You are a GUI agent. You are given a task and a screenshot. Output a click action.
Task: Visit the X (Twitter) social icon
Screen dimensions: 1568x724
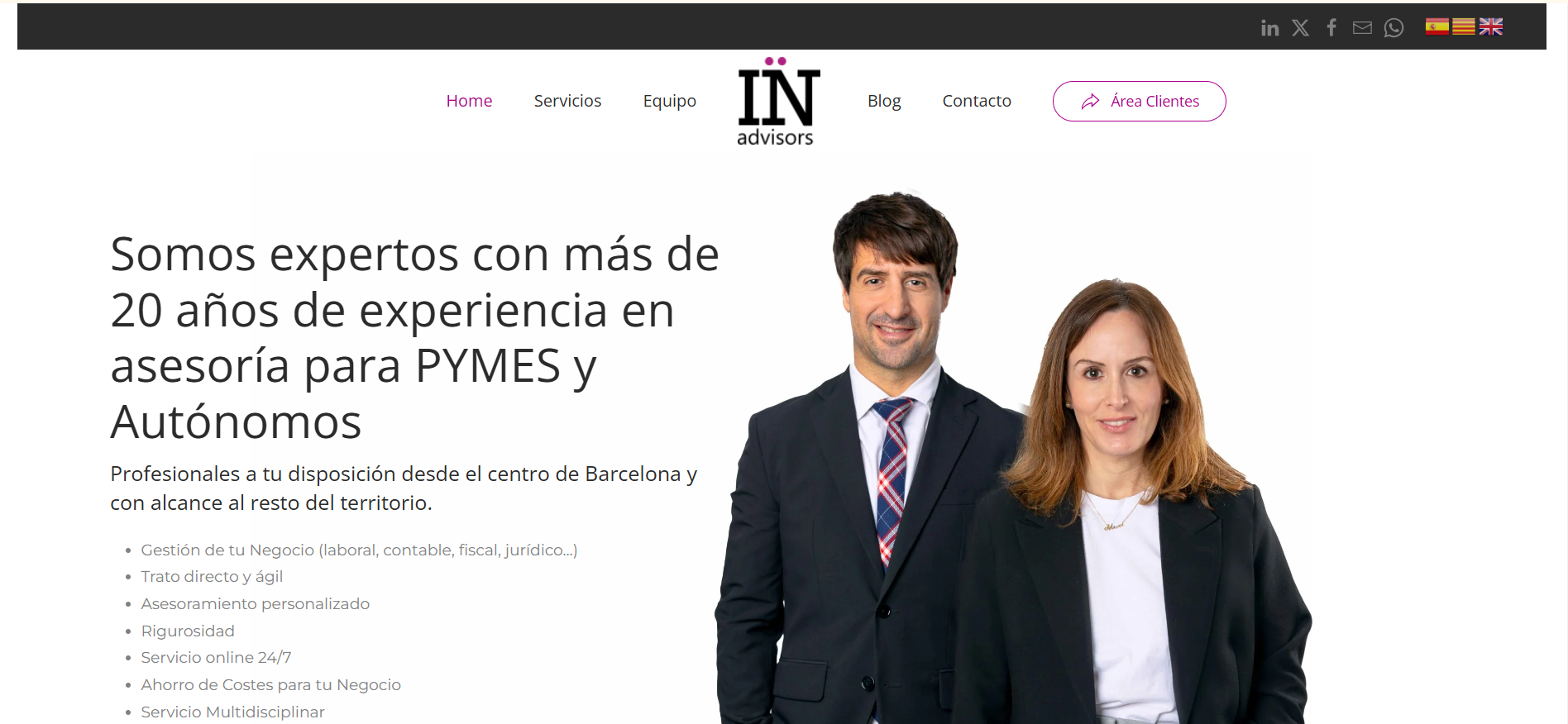click(1300, 28)
